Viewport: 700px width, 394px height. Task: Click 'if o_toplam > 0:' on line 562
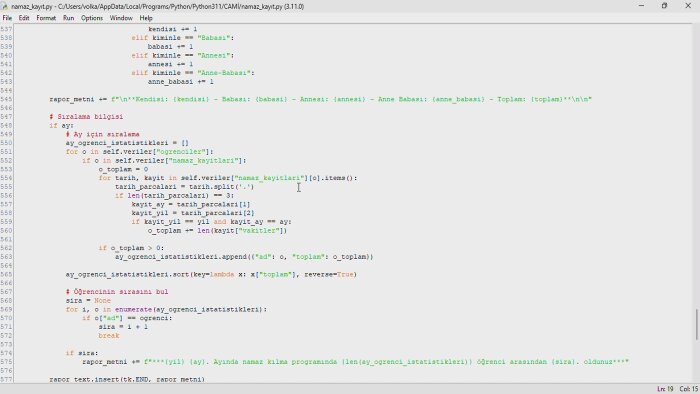click(131, 248)
